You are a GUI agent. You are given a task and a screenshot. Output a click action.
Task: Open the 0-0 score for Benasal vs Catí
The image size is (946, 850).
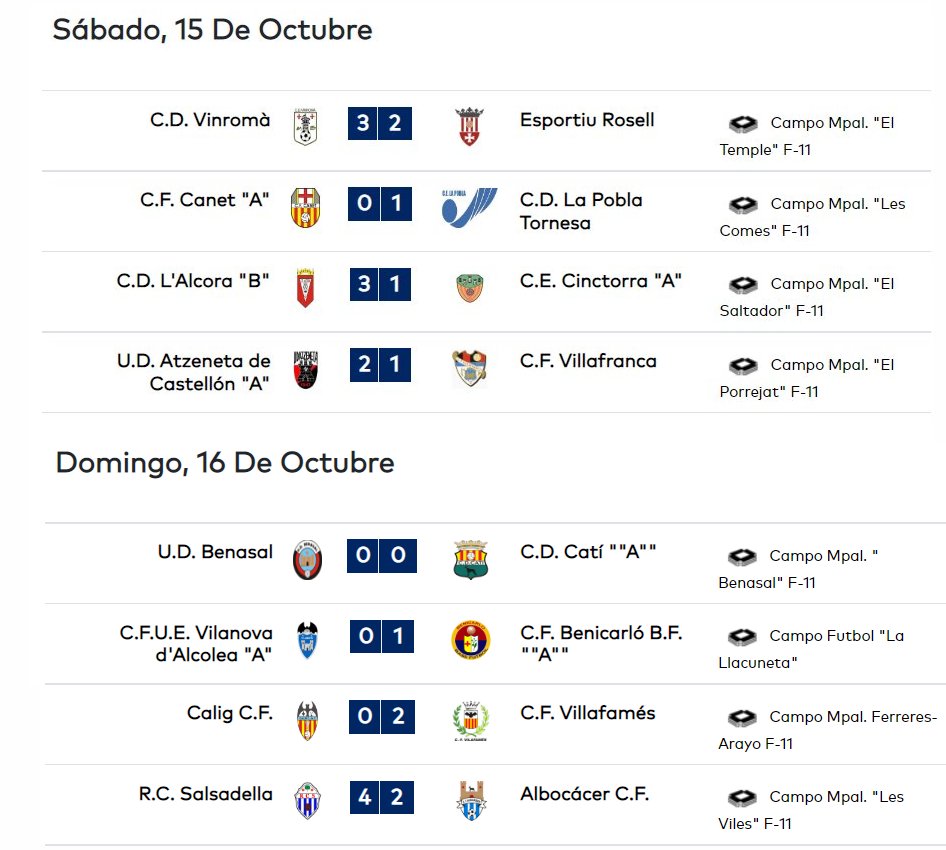pyautogui.click(x=382, y=556)
